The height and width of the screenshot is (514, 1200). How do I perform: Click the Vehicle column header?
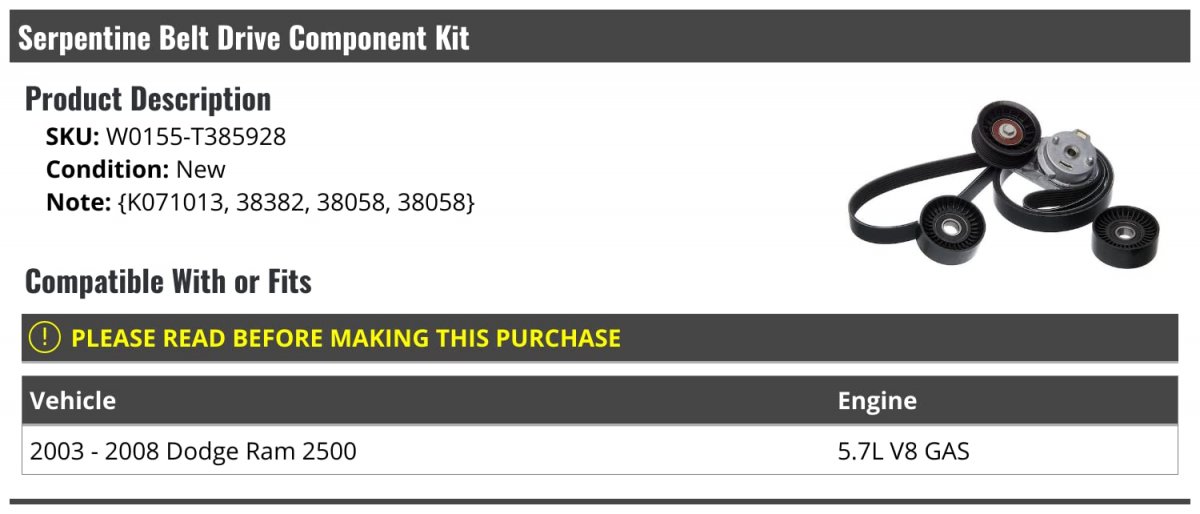73,401
